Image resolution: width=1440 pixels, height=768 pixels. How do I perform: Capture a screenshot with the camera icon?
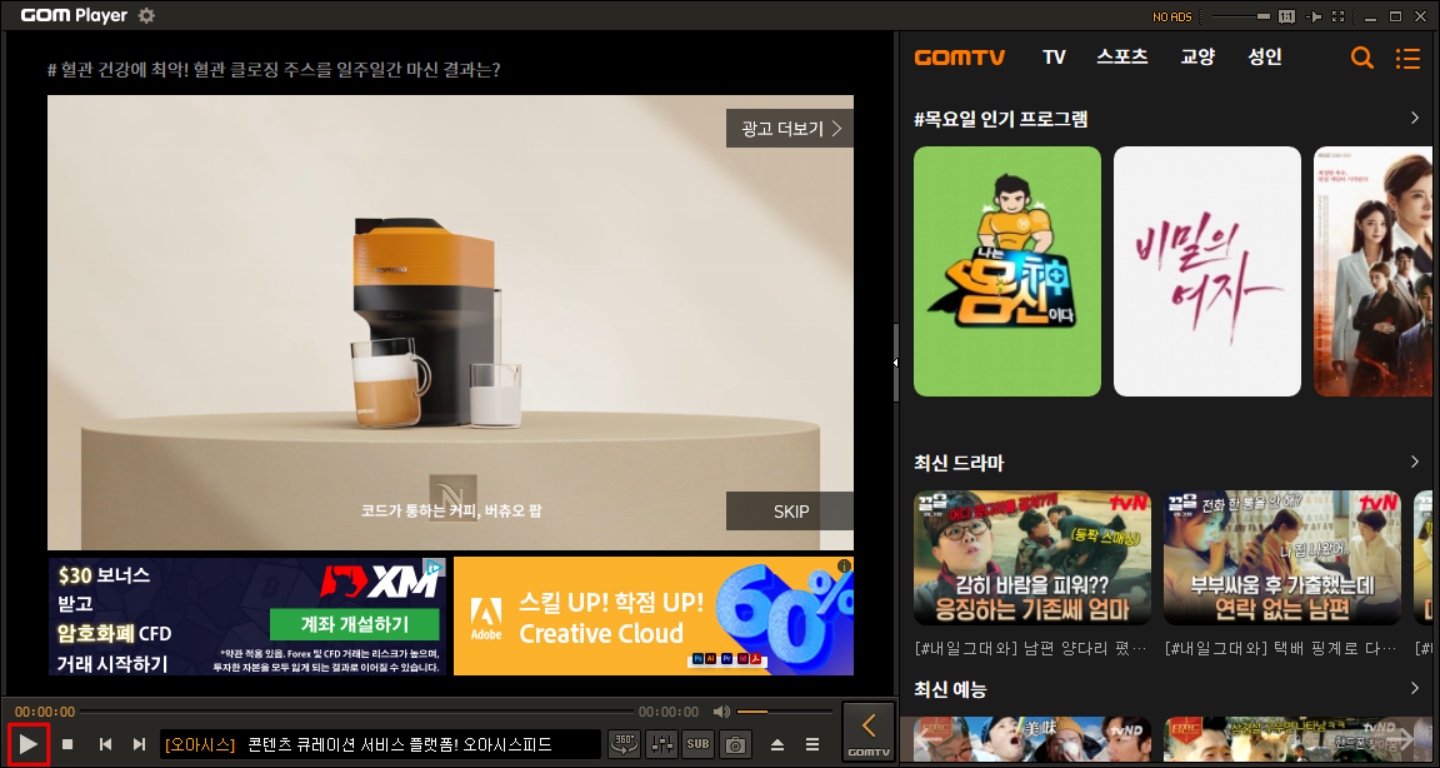click(736, 744)
